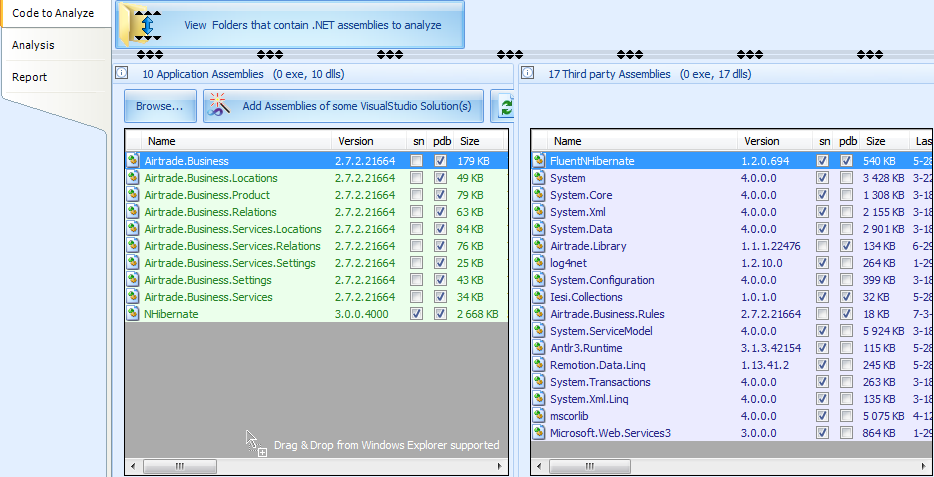Click the System.Data assembly icon
The width and height of the screenshot is (934, 477).
pyautogui.click(x=539, y=229)
